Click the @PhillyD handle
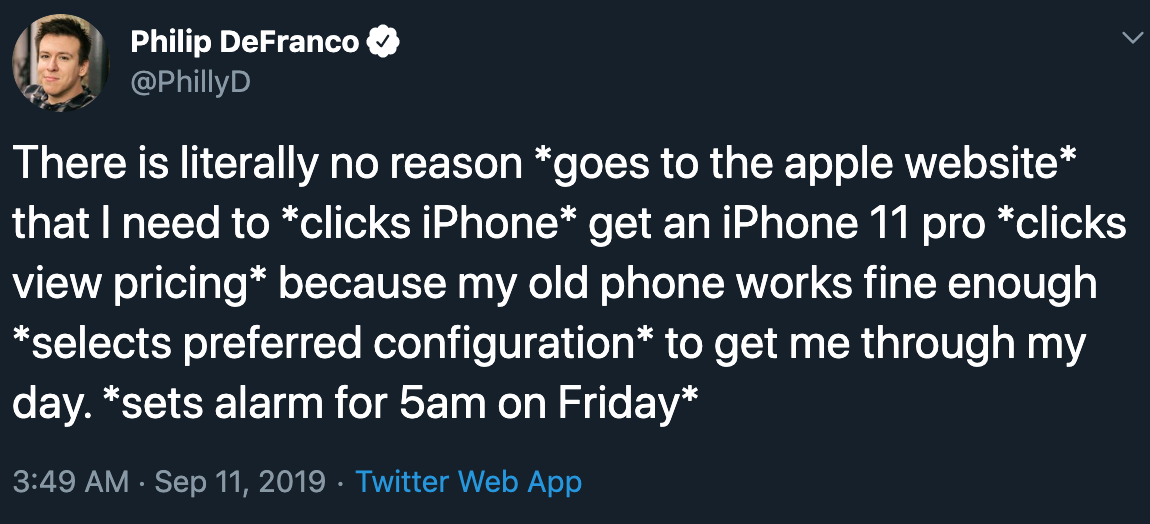1150x524 pixels. 190,81
